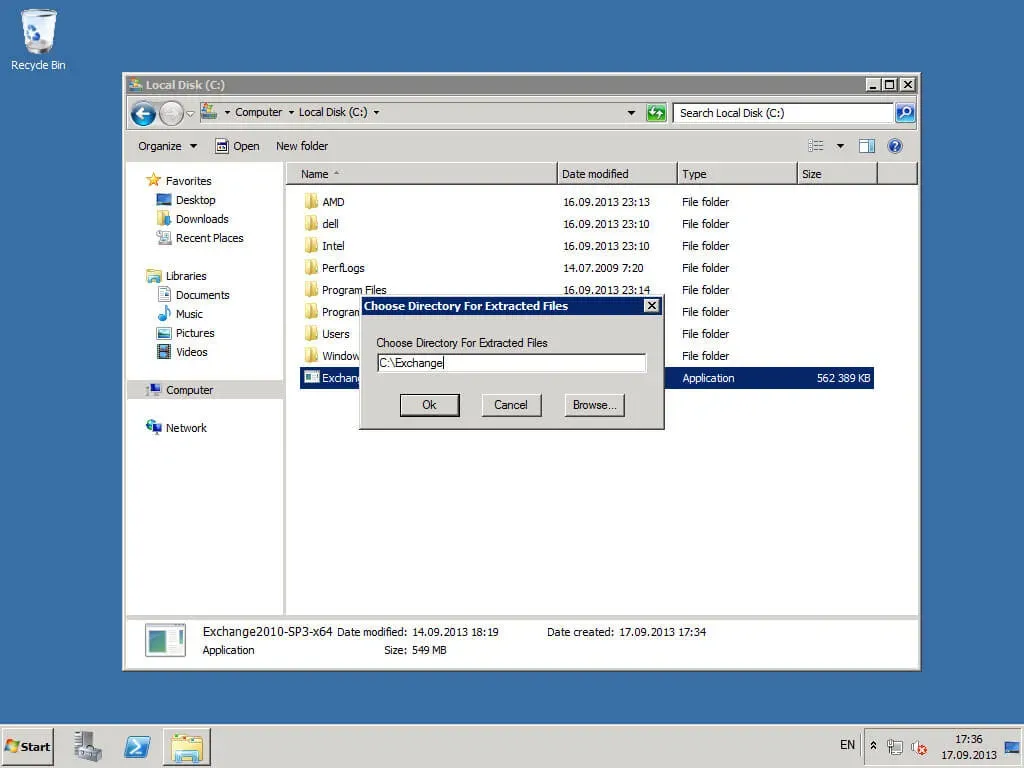Open the Start menu
This screenshot has width=1024, height=768.
pyautogui.click(x=27, y=746)
